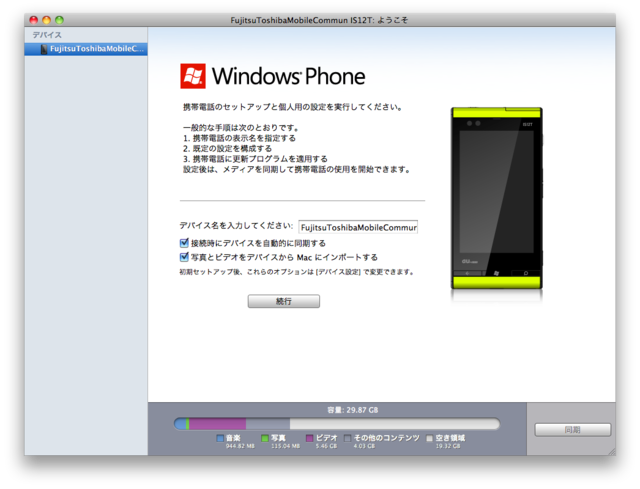Click the 115.04 MB photo size value
The height and width of the screenshot is (489, 640).
(285, 446)
